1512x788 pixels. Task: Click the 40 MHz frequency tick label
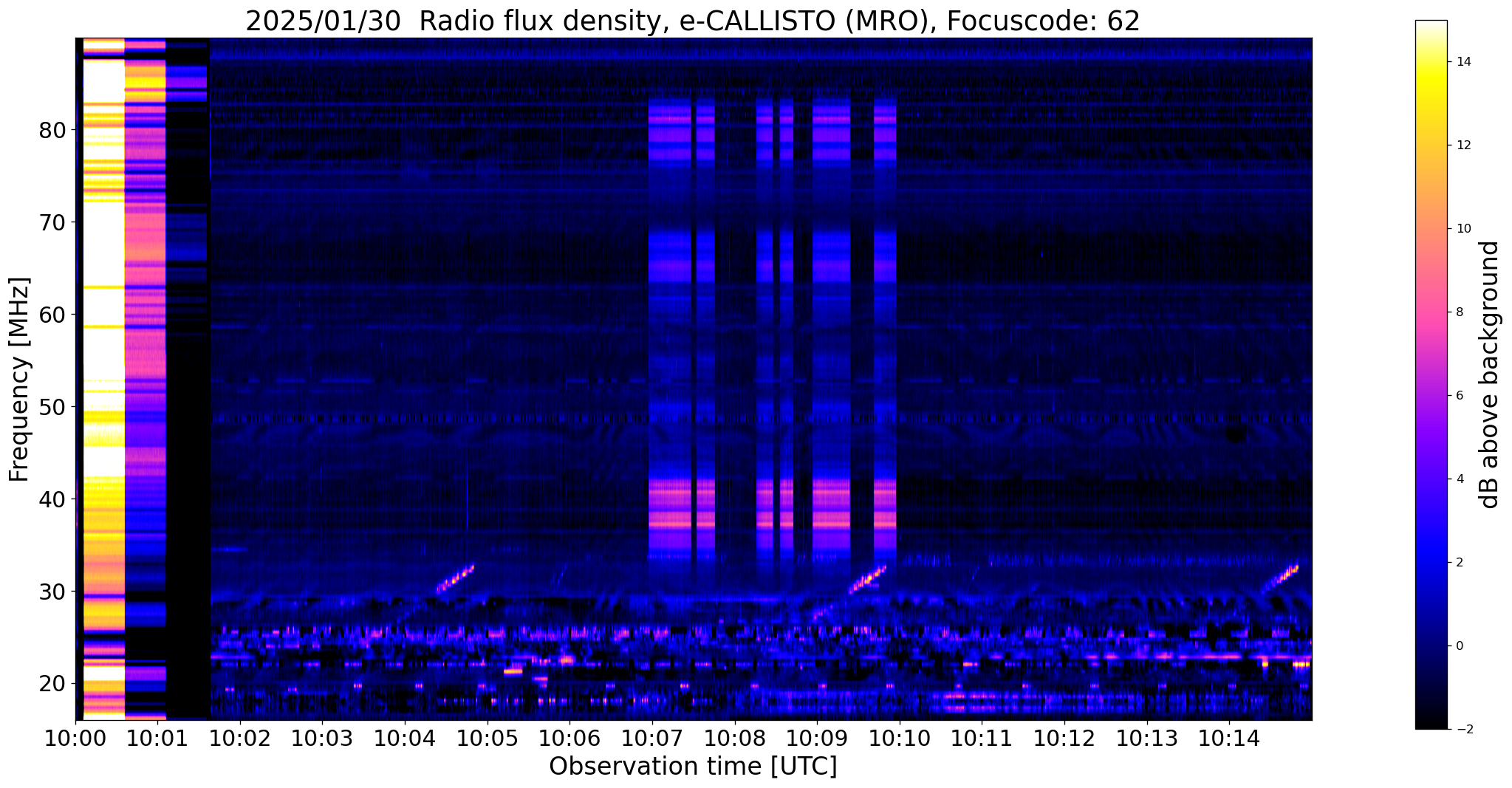(x=52, y=500)
